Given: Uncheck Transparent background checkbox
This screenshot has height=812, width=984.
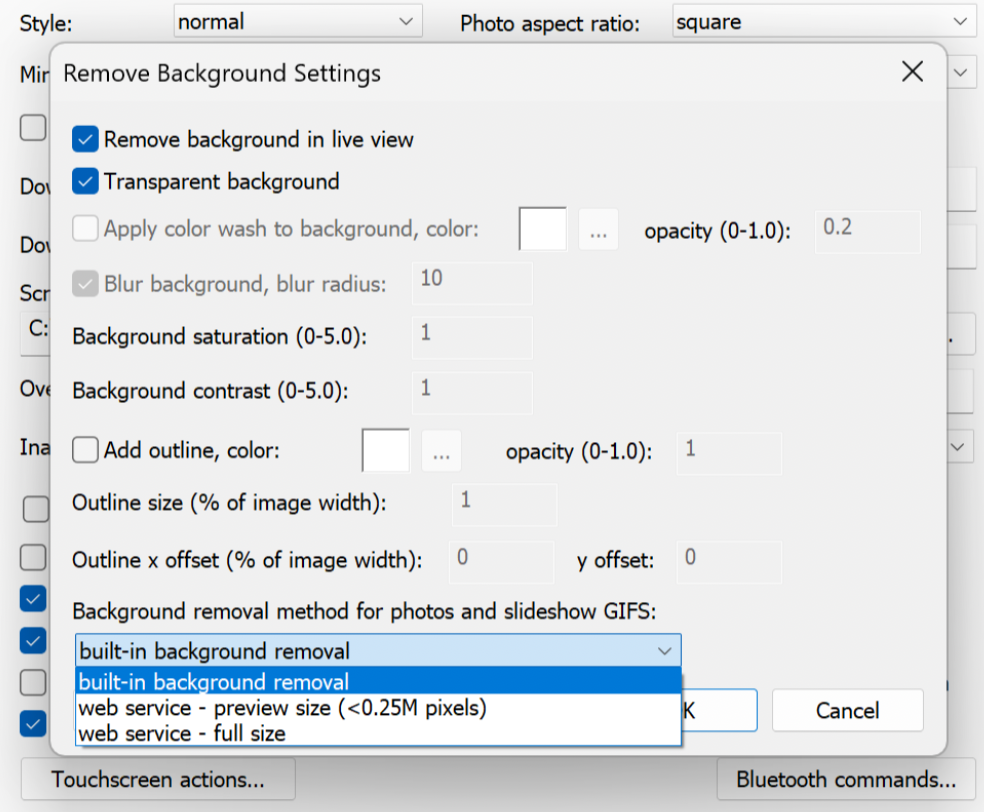Looking at the screenshot, I should click(86, 182).
